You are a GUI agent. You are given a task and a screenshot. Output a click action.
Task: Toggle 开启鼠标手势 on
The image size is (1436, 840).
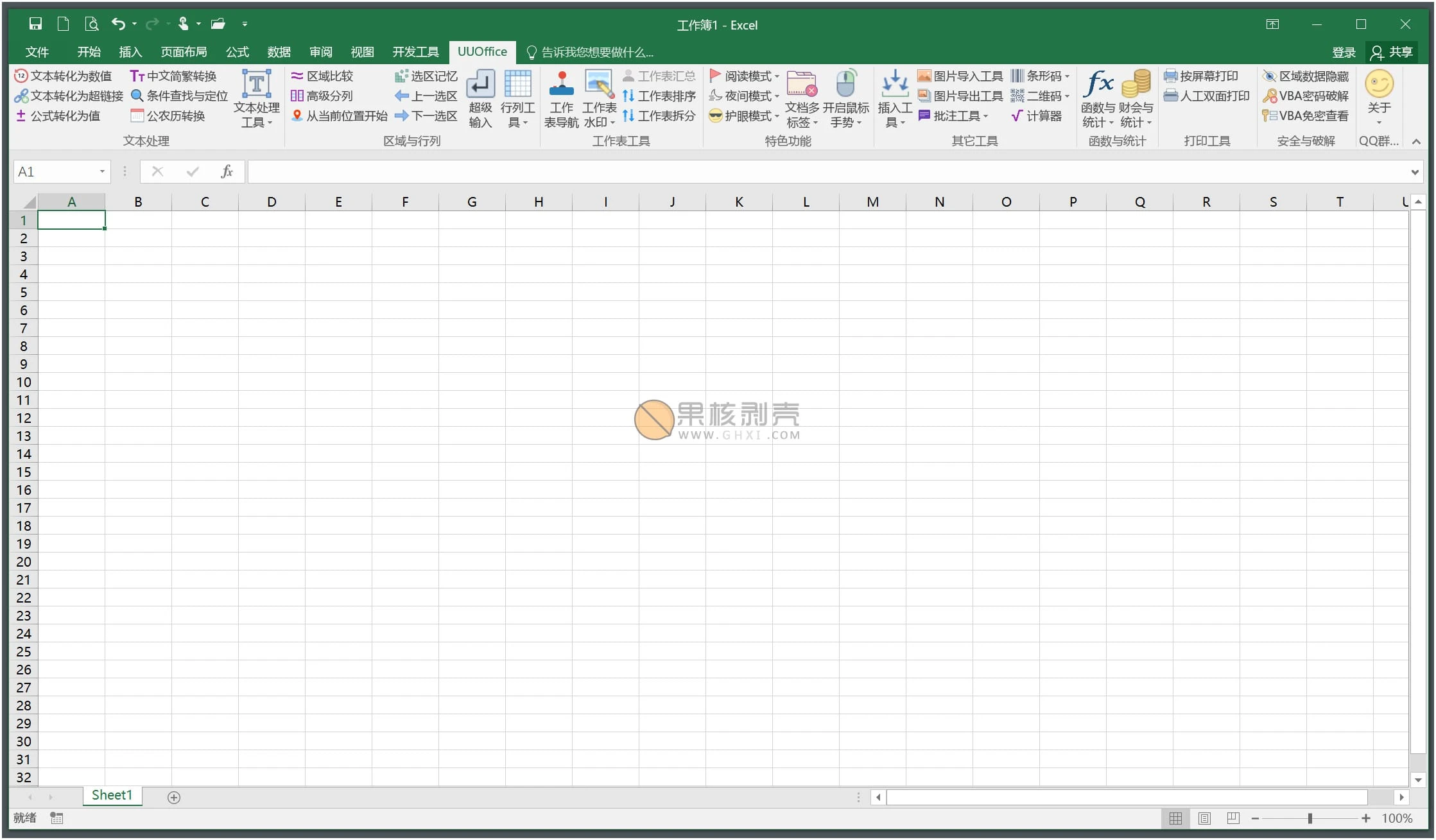[x=845, y=84]
